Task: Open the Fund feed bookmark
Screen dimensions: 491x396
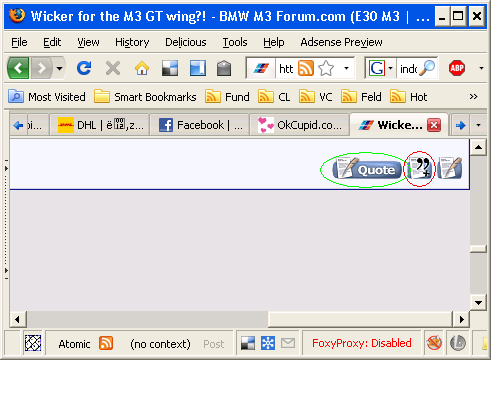Action: point(227,97)
